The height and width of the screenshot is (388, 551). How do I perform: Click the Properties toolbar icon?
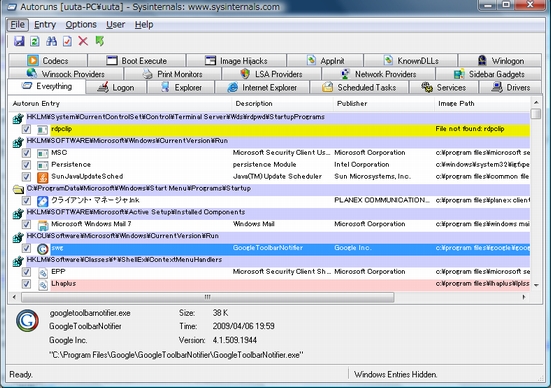coord(67,41)
